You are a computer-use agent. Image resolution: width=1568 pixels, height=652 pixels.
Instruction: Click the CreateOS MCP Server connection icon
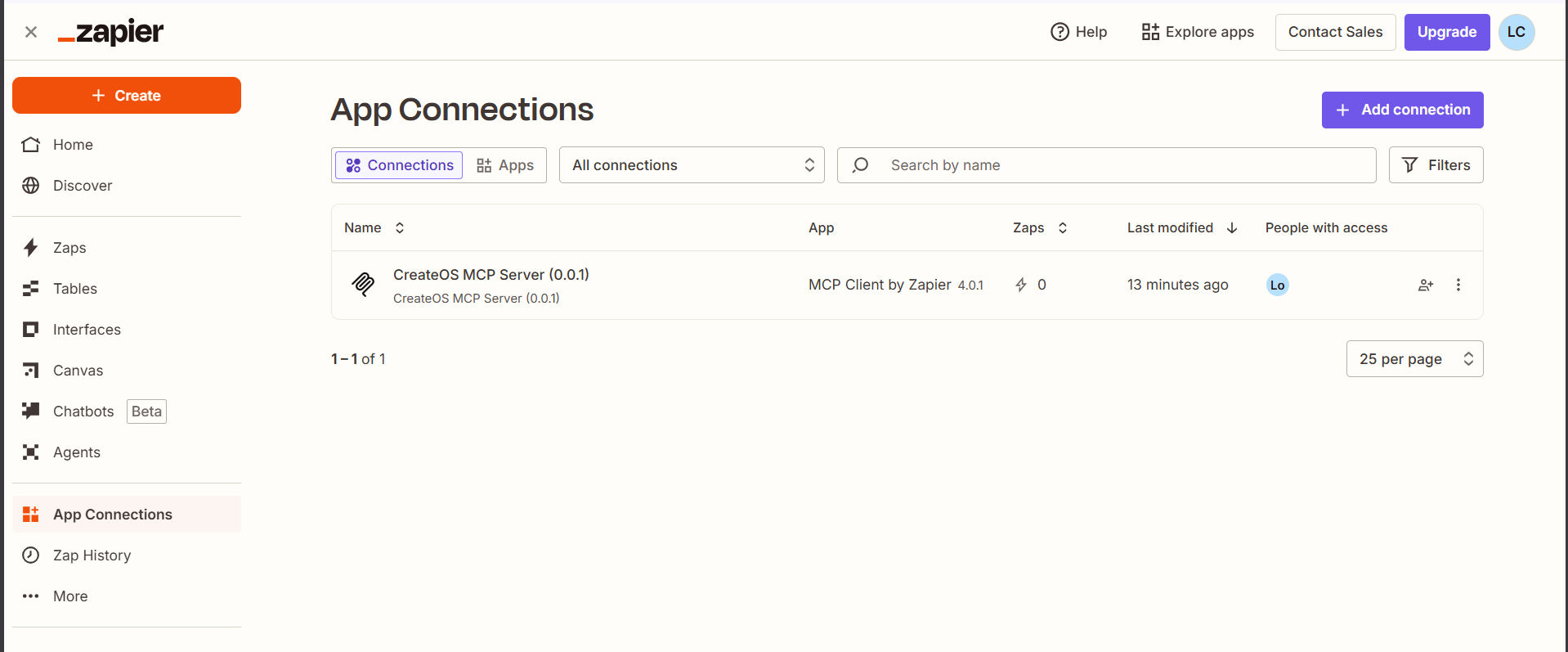tap(363, 285)
